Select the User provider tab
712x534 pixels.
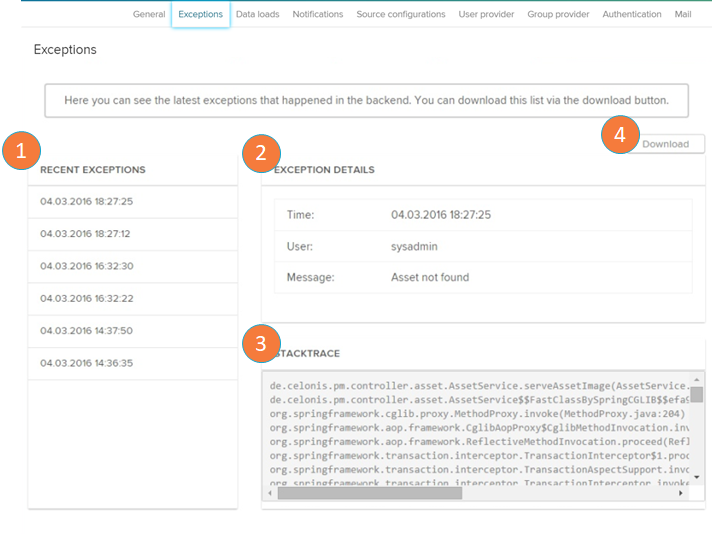486,14
